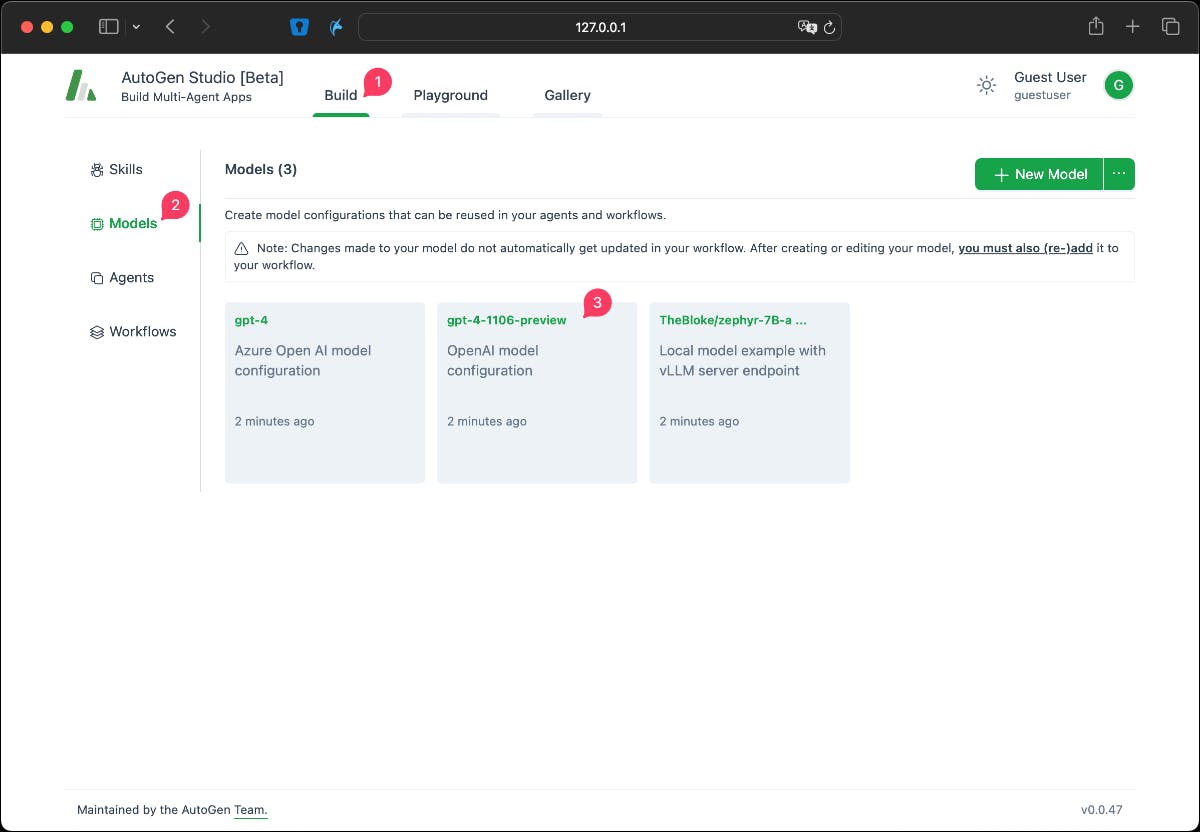Click the New Model button

click(1039, 174)
